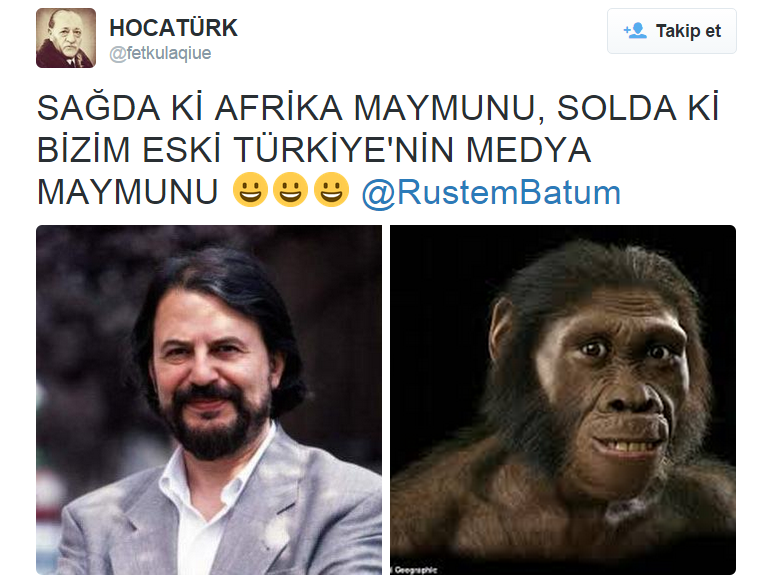Click the third grinning emoji
The image size is (773, 583).
(331, 189)
